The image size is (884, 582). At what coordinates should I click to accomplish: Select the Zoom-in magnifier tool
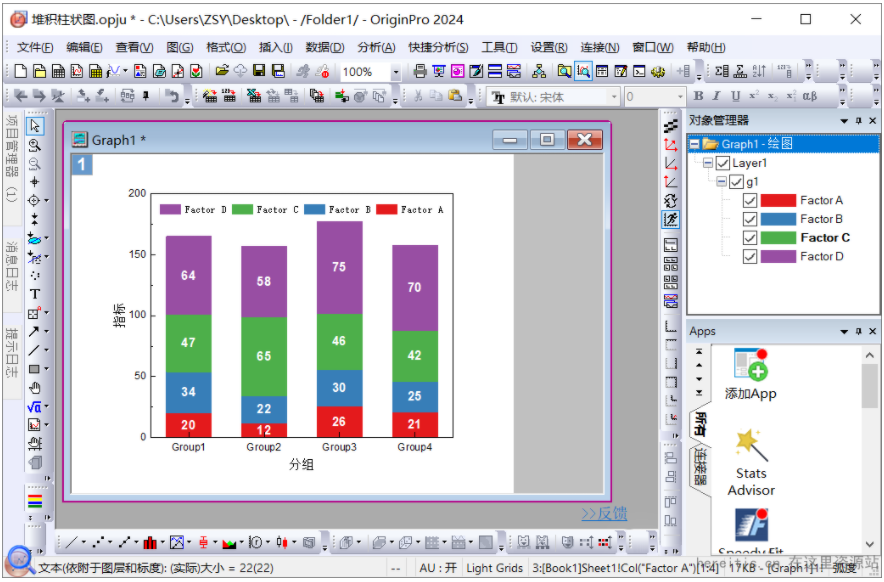point(34,145)
